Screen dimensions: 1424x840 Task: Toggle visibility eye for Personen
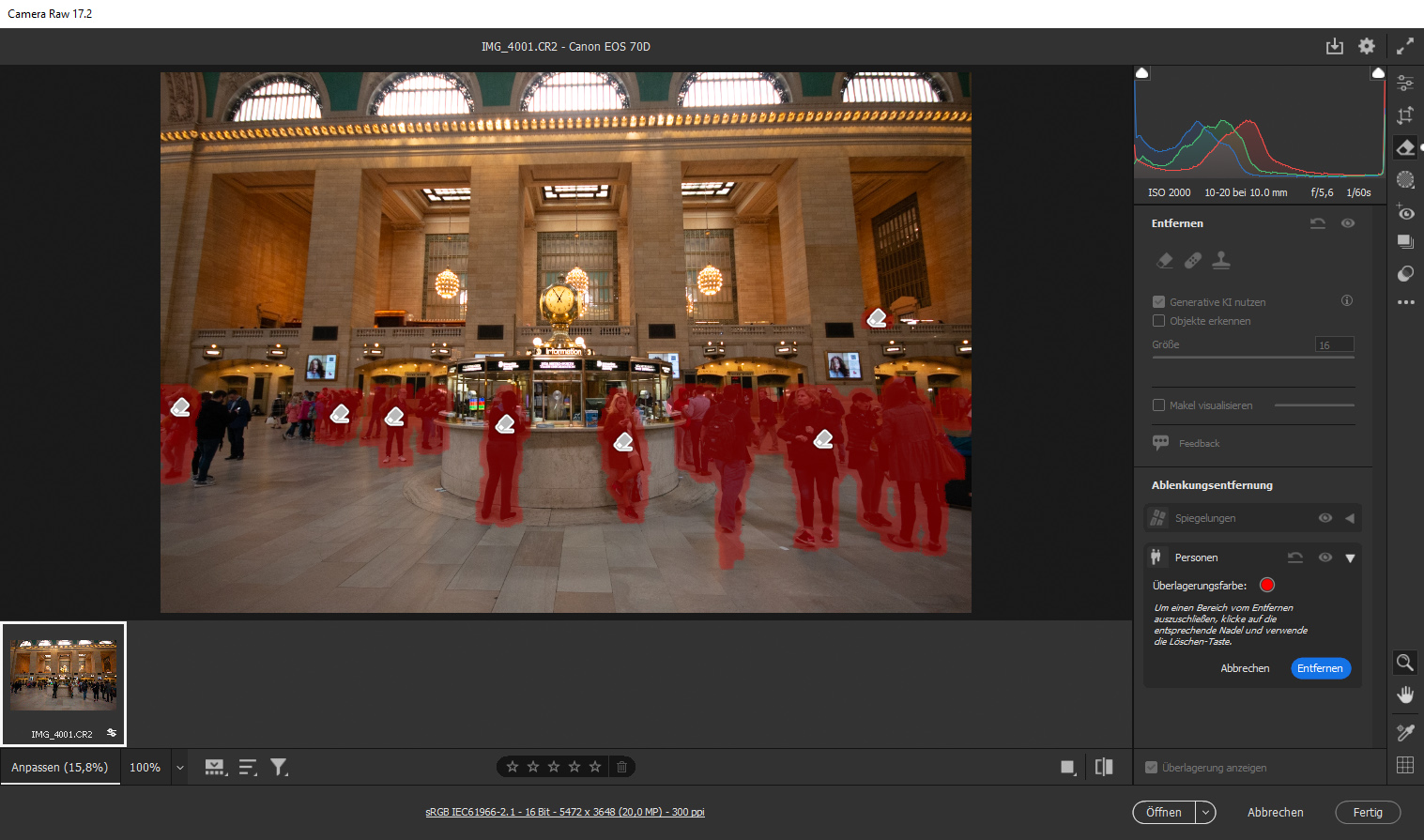coord(1324,557)
